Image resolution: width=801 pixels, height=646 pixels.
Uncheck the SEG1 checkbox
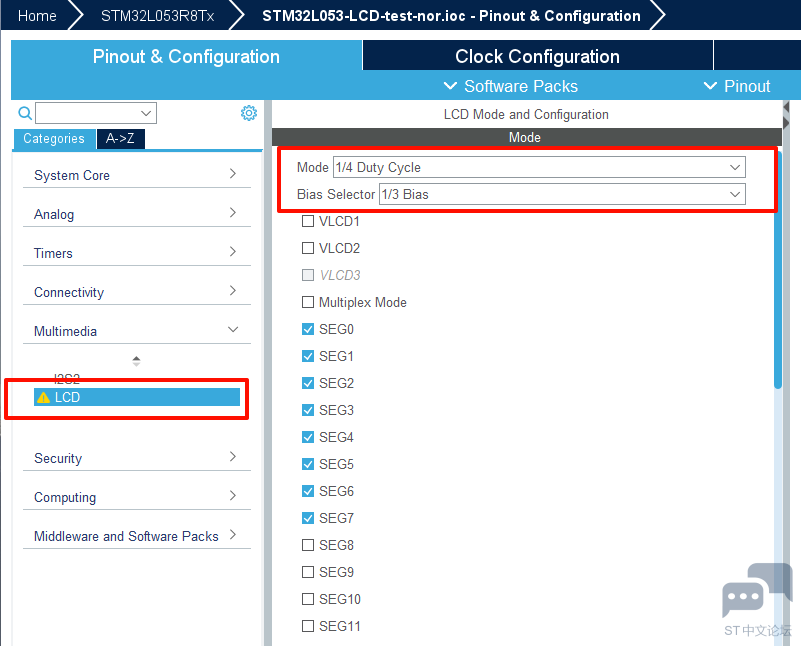308,356
